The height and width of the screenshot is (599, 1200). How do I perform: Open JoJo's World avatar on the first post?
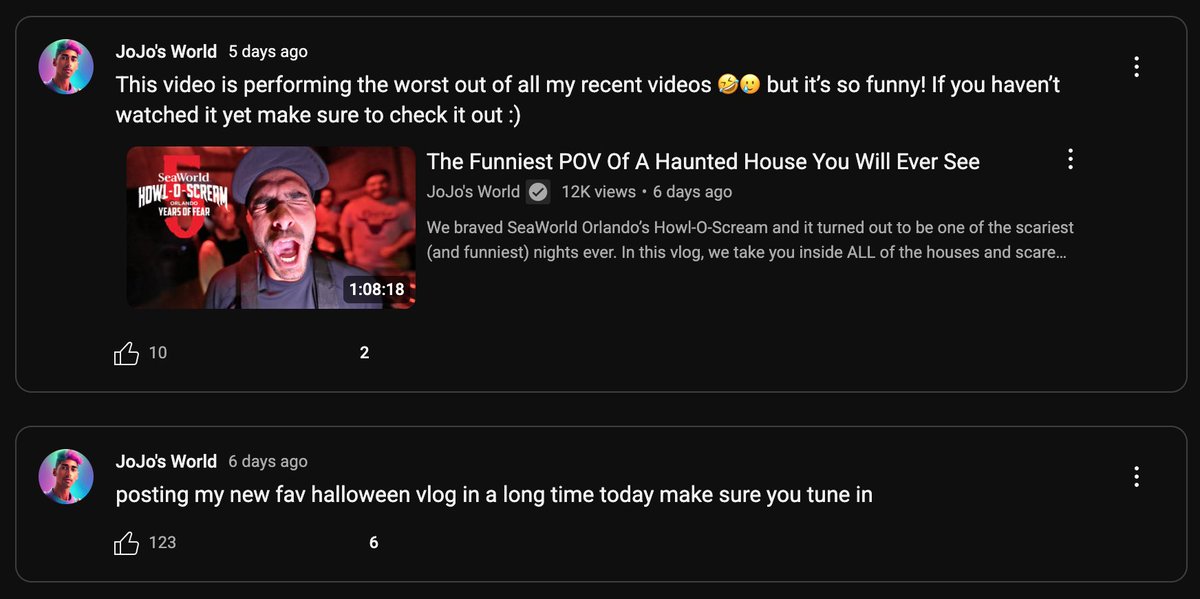[66, 68]
